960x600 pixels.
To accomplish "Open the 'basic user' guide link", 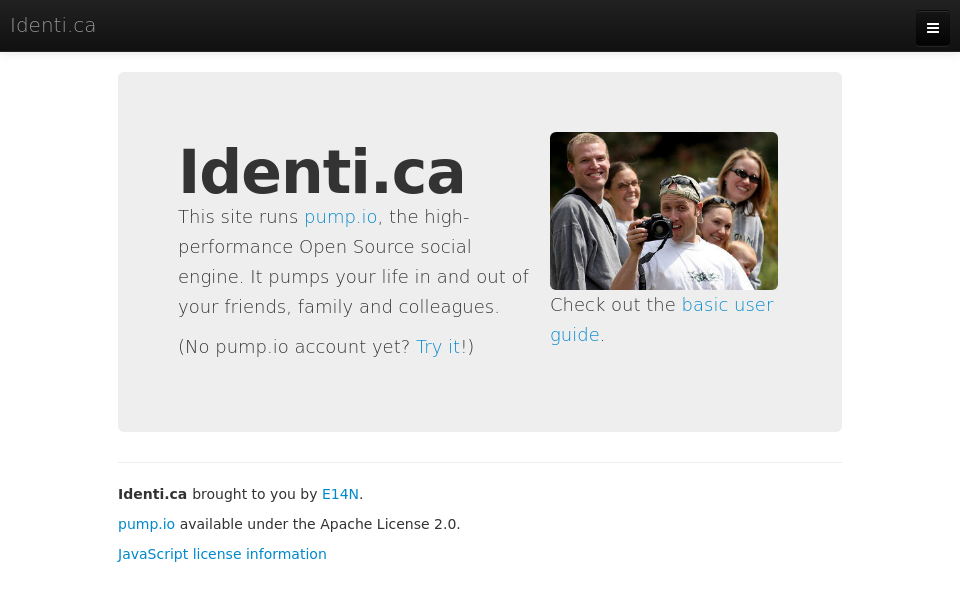I will click(x=727, y=305).
